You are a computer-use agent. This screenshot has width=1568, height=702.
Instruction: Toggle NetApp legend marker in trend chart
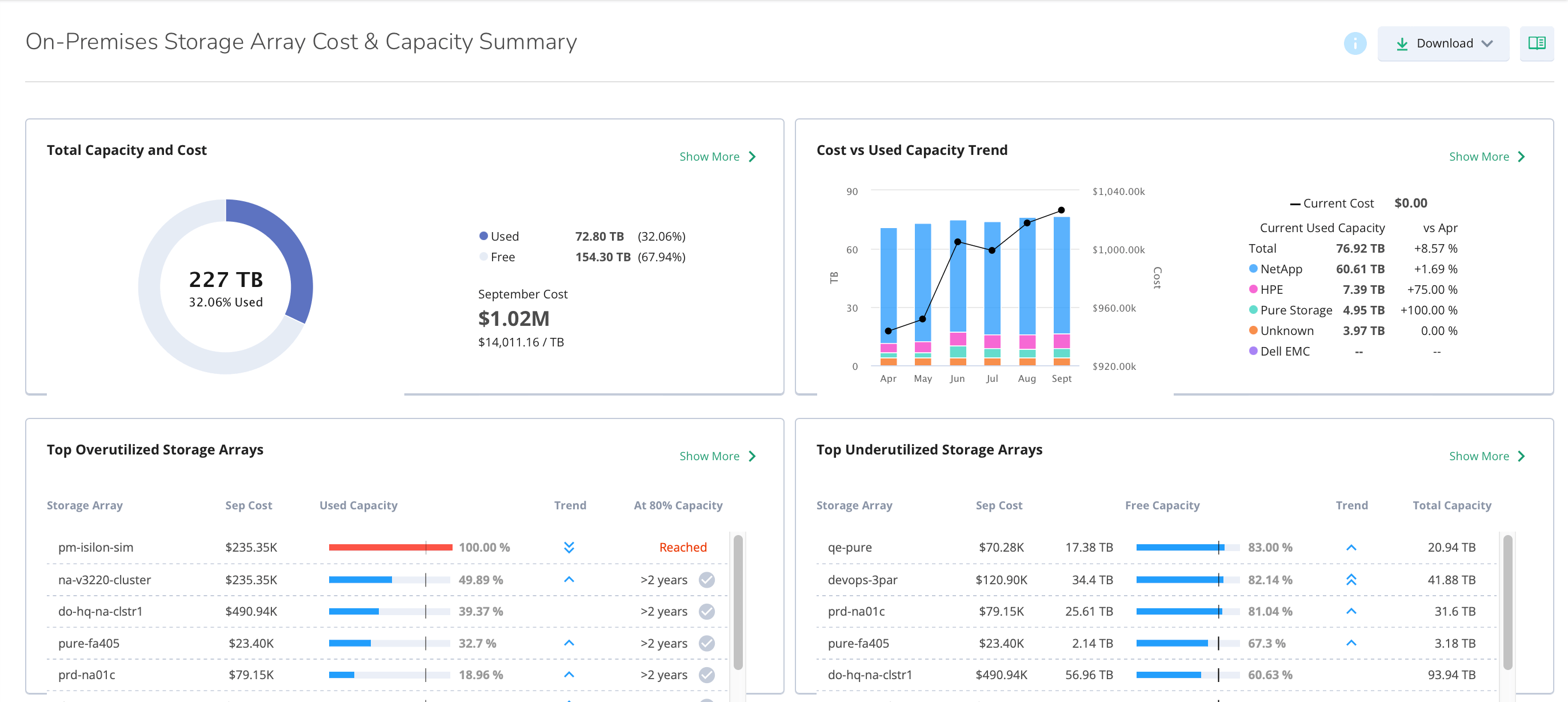point(1253,269)
